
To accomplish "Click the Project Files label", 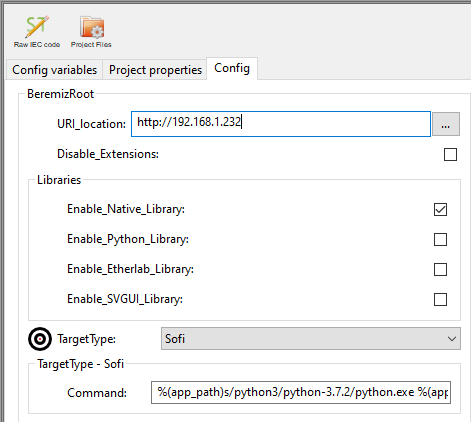I will point(91,45).
